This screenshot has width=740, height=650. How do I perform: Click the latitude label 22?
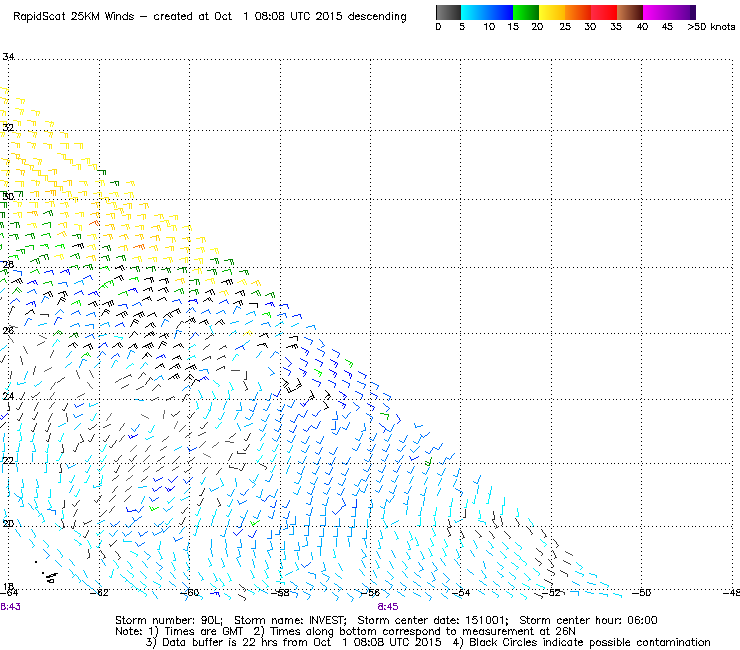point(8,460)
